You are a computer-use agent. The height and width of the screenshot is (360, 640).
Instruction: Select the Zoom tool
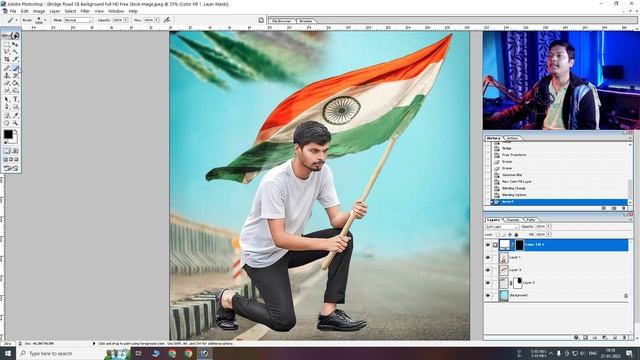15,123
